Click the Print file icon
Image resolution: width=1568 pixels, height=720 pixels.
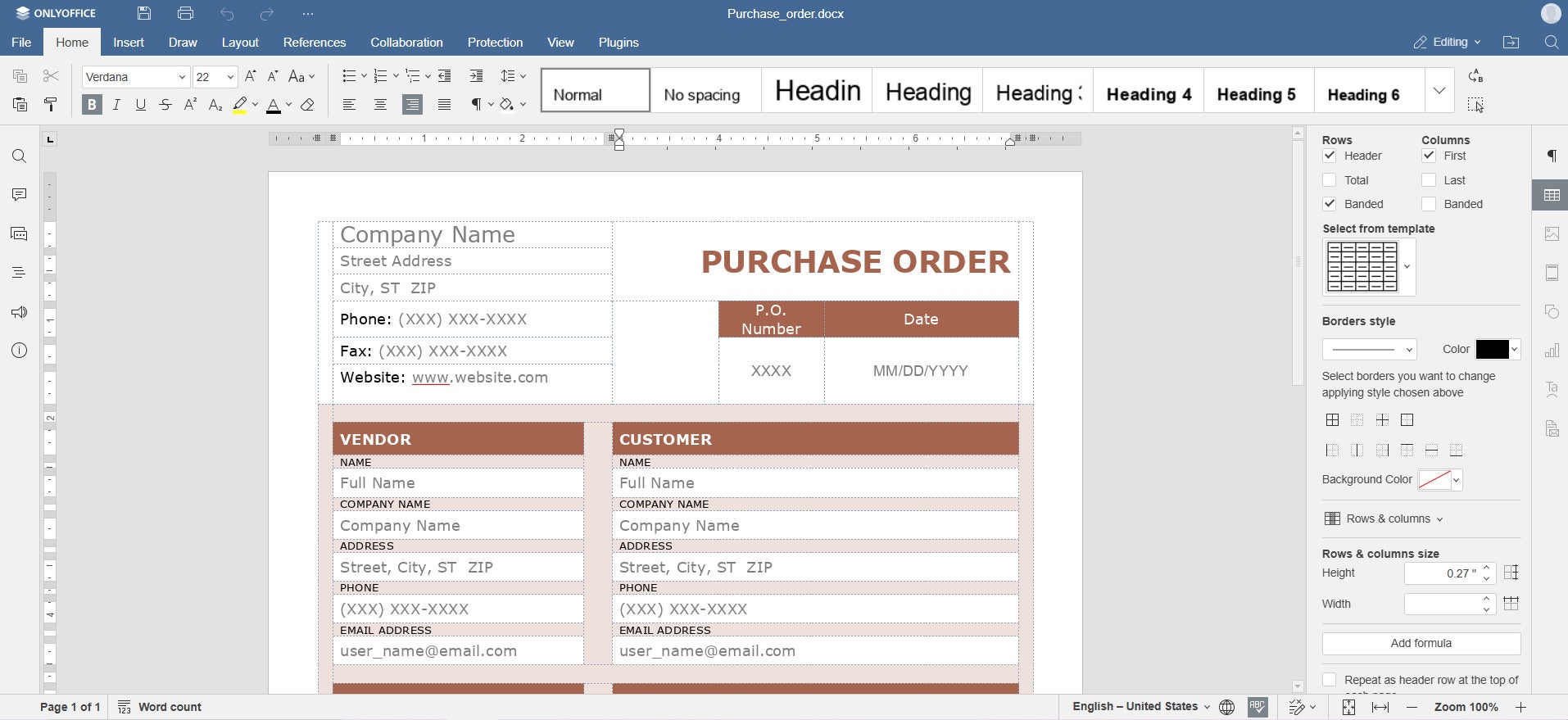click(185, 13)
